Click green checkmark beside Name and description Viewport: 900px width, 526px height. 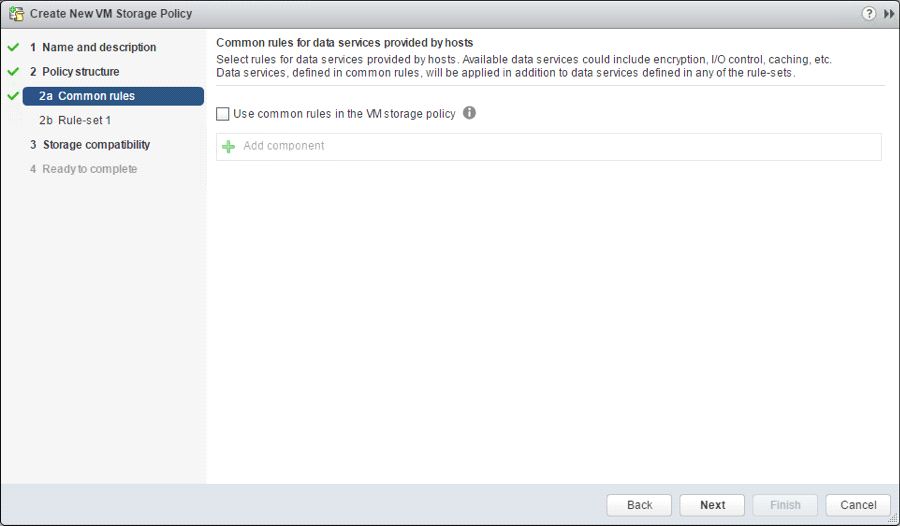13,47
